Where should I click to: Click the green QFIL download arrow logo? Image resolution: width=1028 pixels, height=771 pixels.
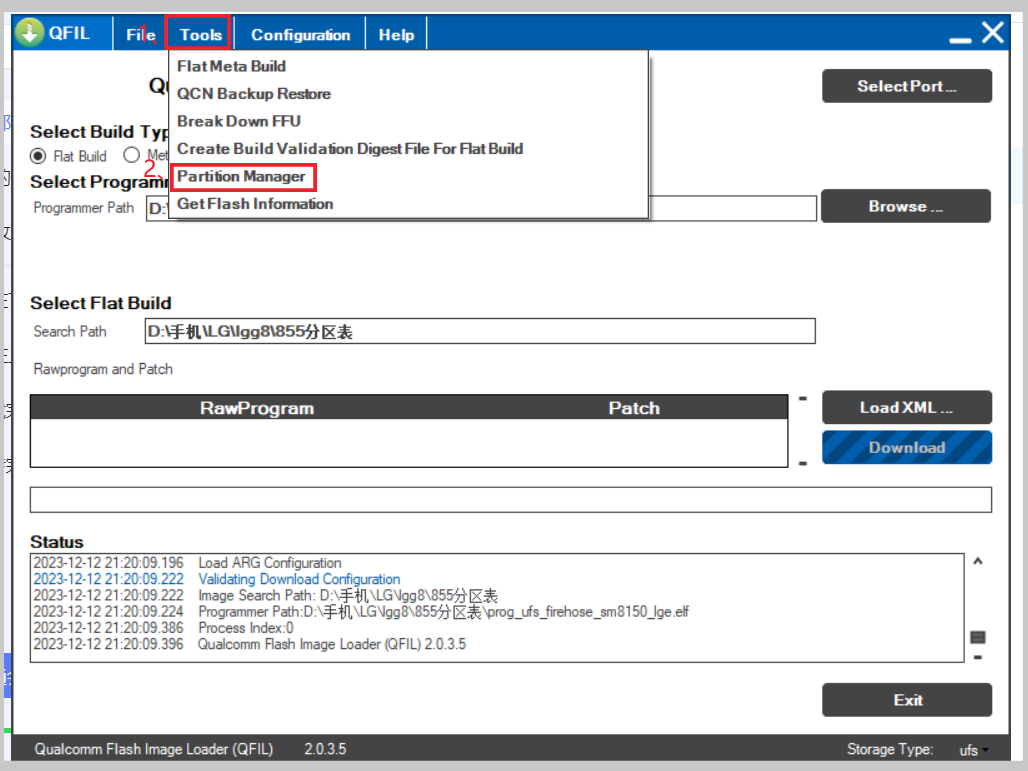click(31, 33)
